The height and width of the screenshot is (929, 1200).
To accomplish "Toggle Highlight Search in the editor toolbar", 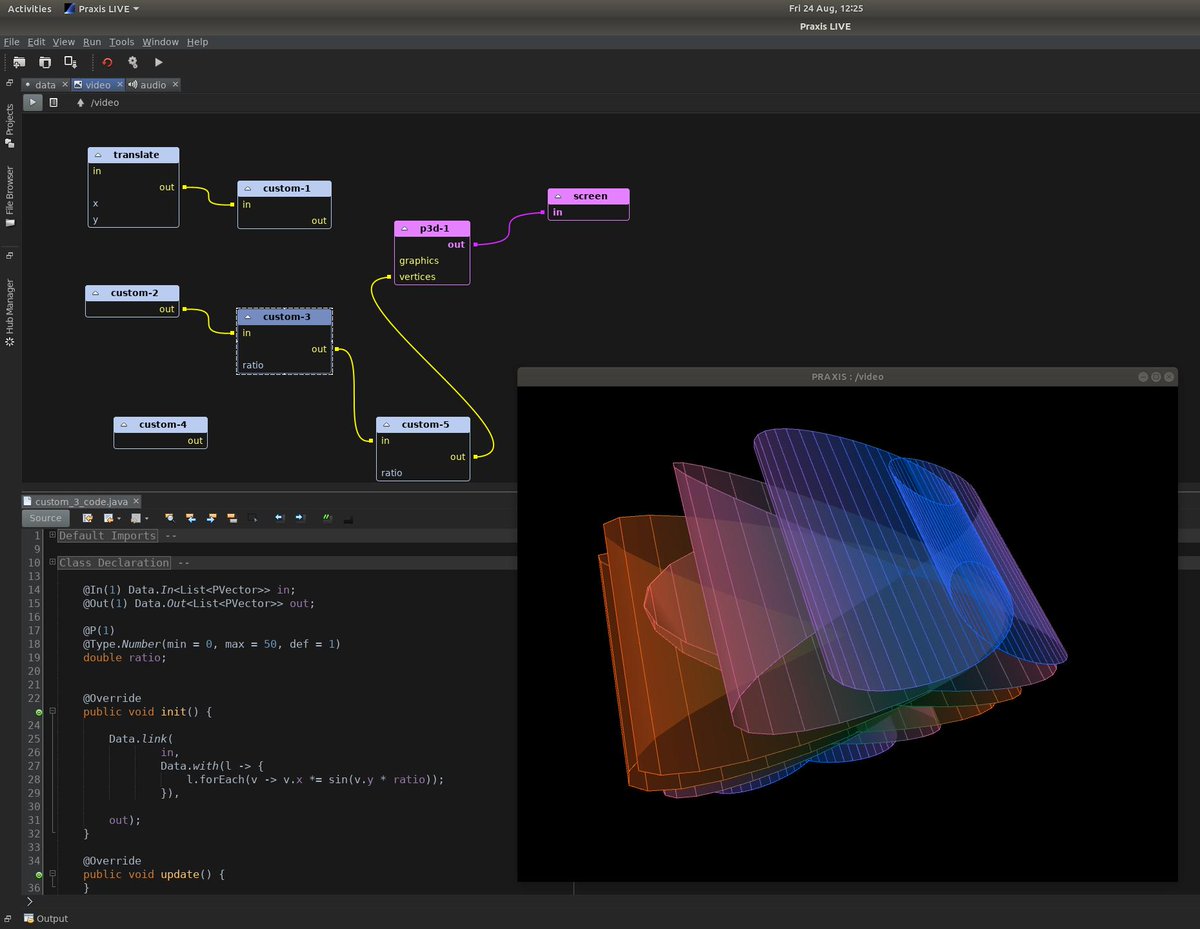I will coord(231,518).
